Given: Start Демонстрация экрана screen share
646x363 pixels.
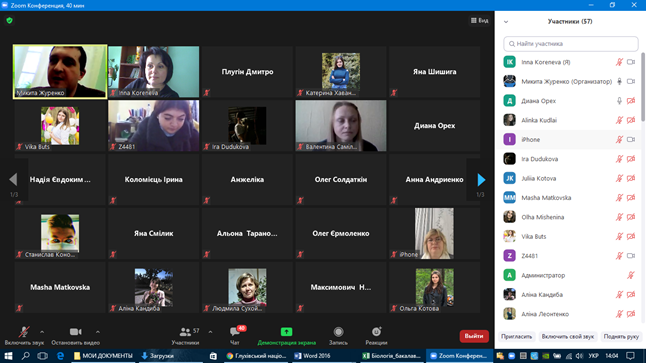Looking at the screenshot, I should (286, 332).
